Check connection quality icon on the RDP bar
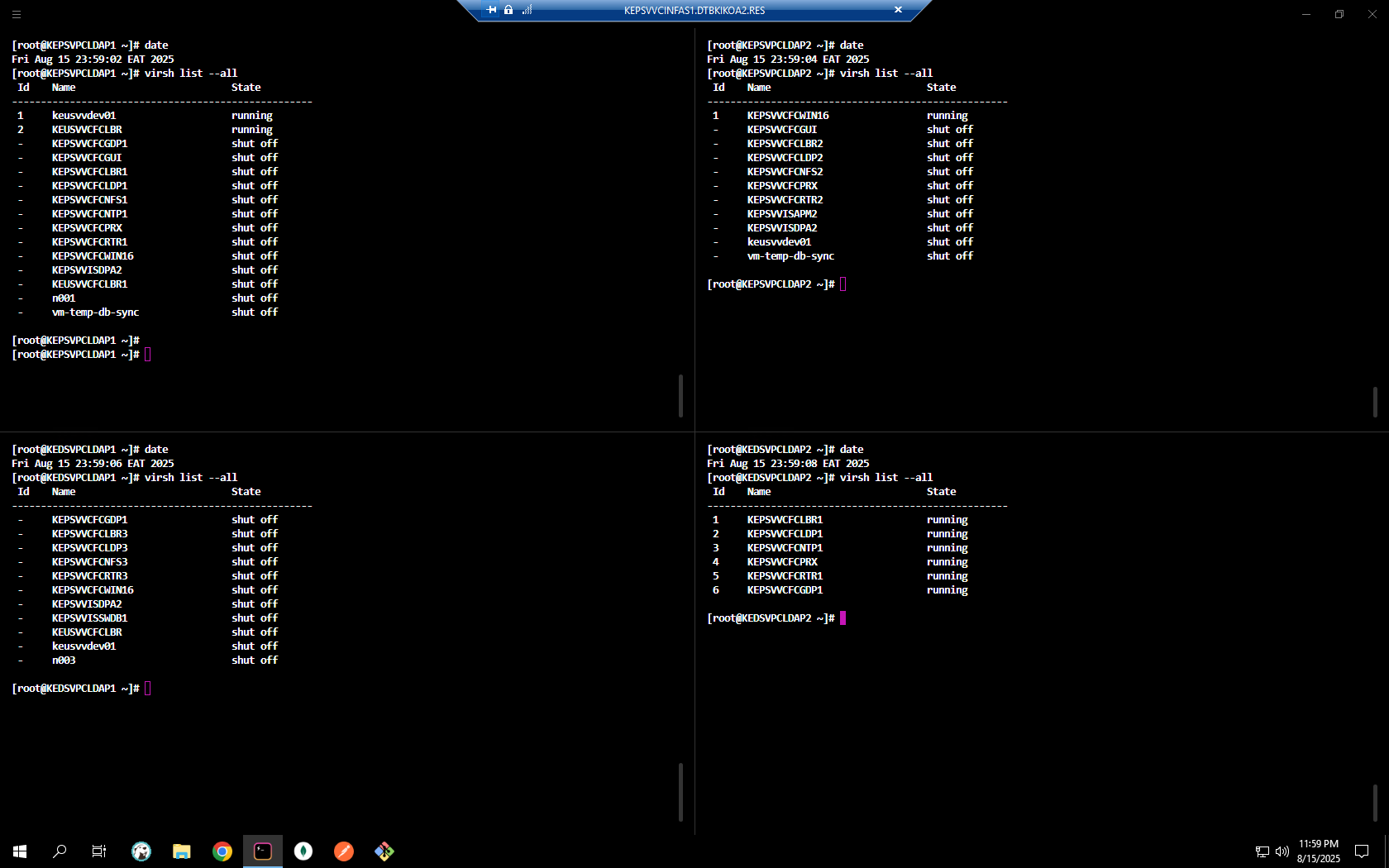The image size is (1389, 868). 527,10
